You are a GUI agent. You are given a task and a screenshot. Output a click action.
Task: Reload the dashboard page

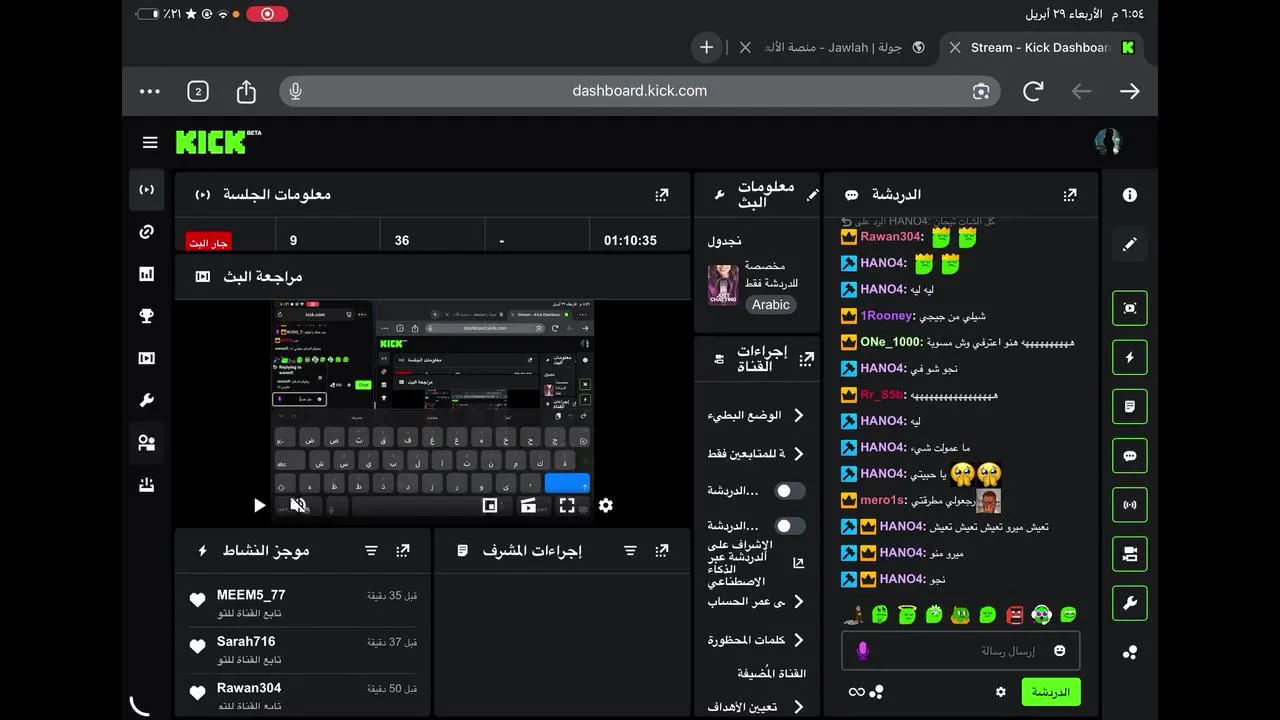coord(1033,91)
